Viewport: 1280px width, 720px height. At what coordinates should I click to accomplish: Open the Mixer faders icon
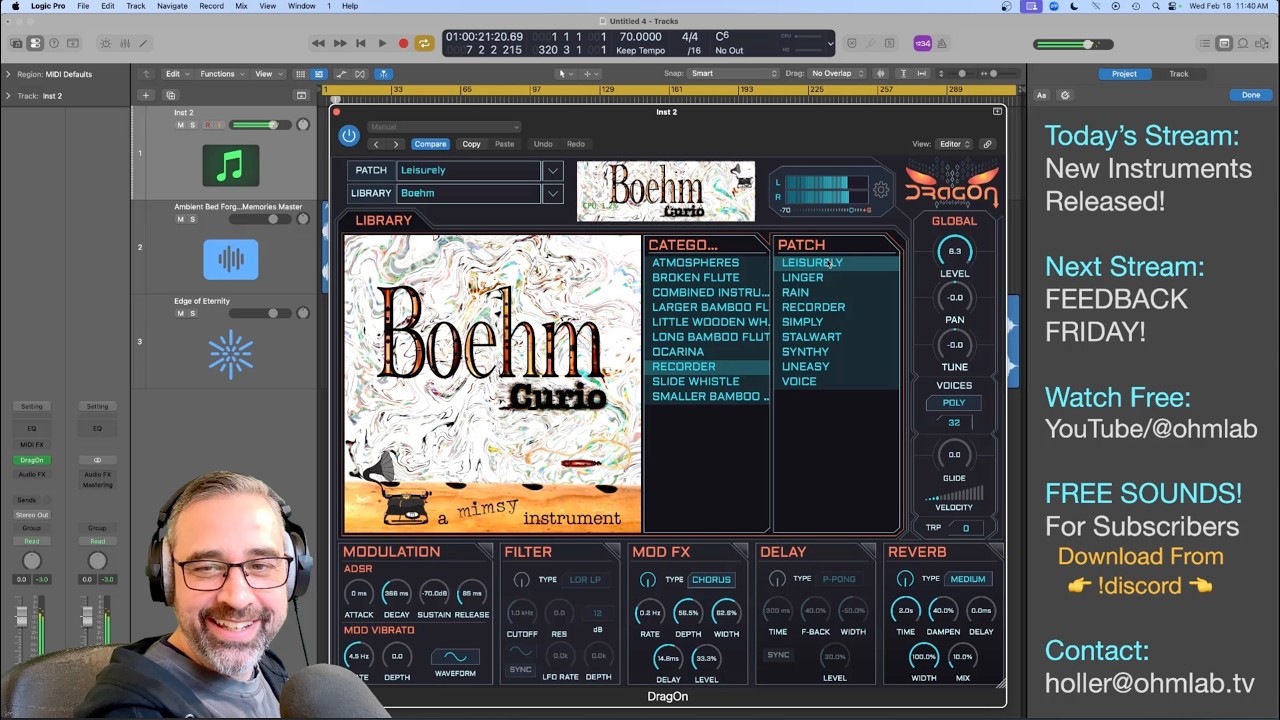tap(125, 43)
